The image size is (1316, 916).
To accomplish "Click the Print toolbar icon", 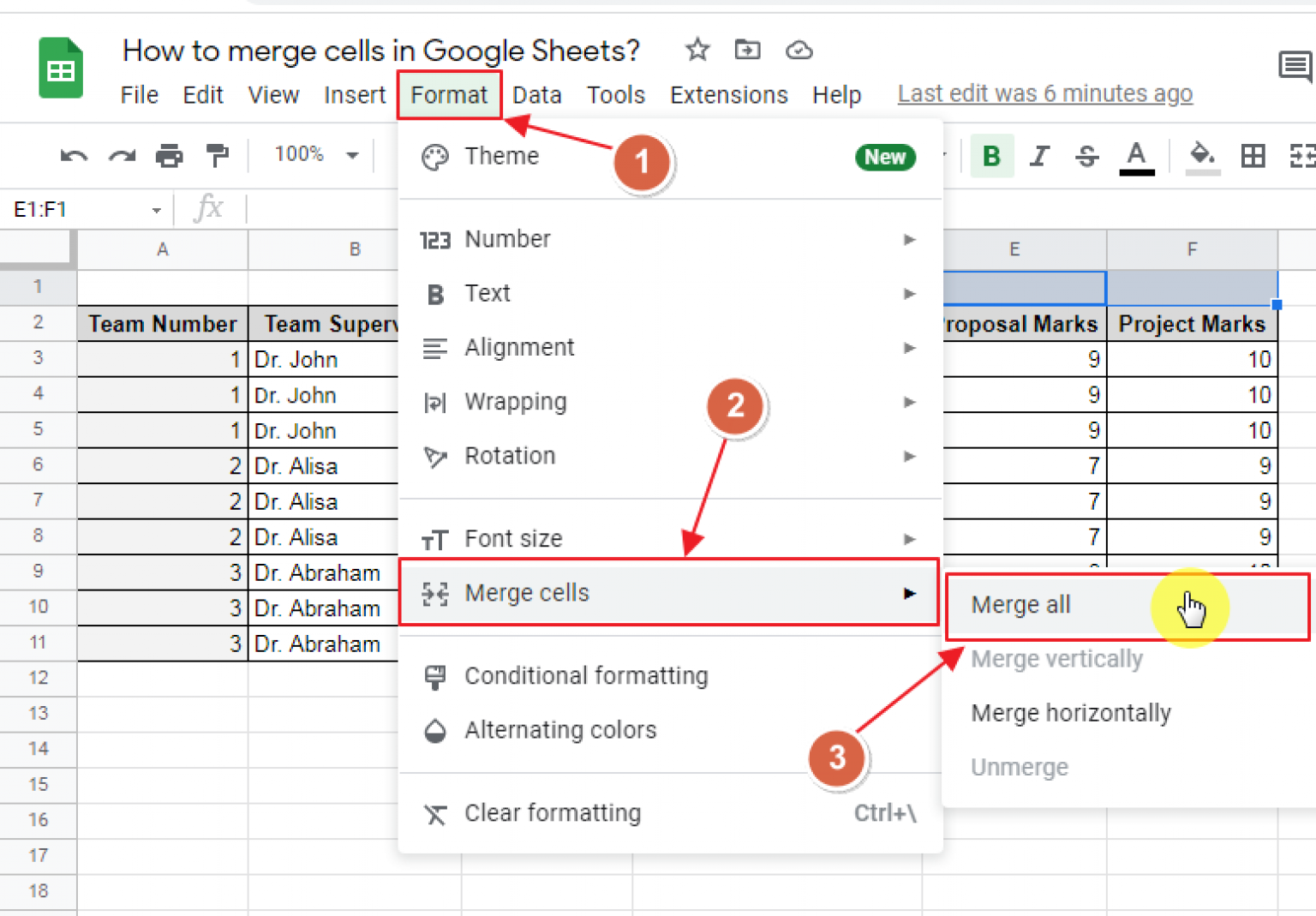I will 170,156.
